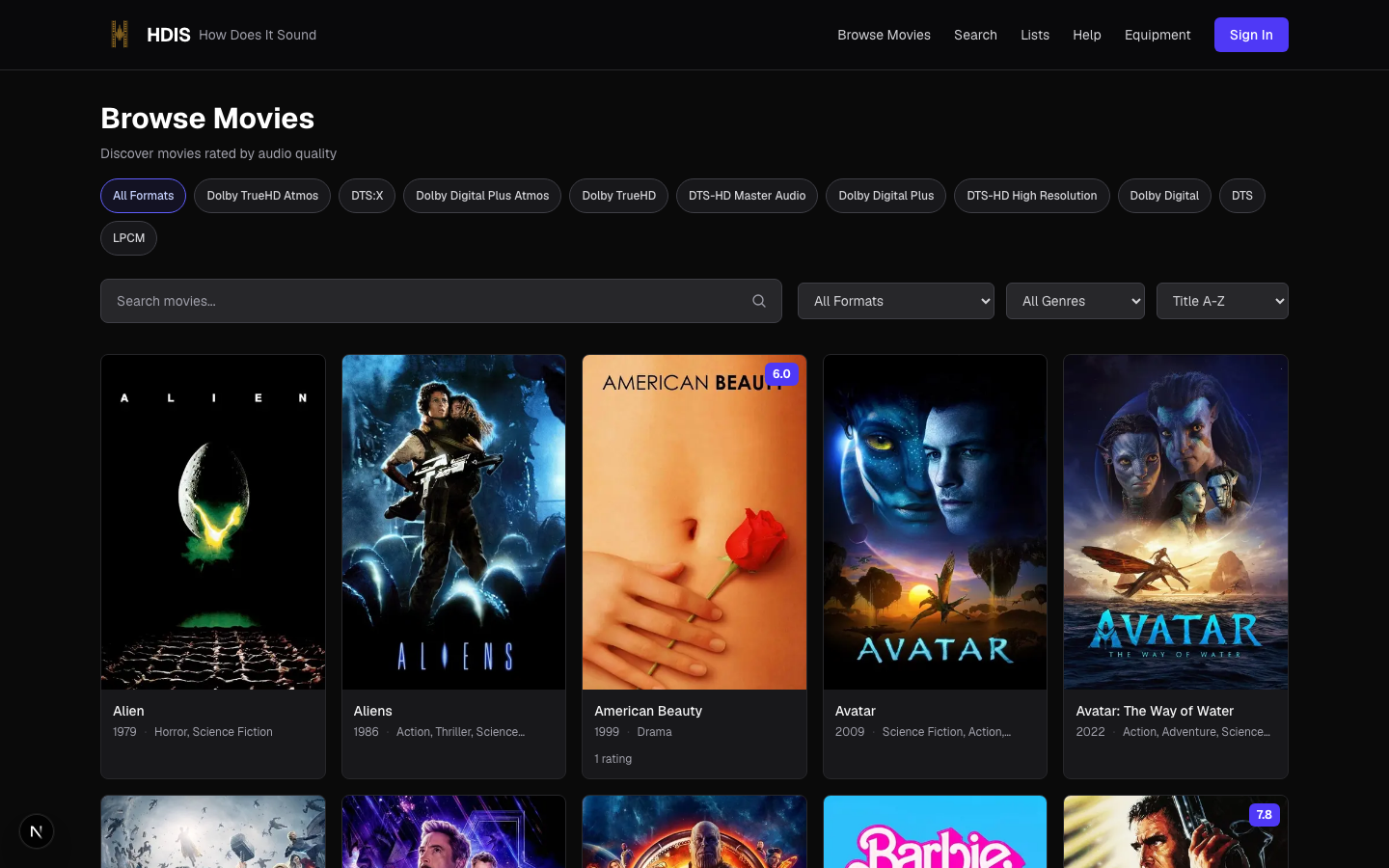Focus the Search movies field

pyautogui.click(x=441, y=301)
